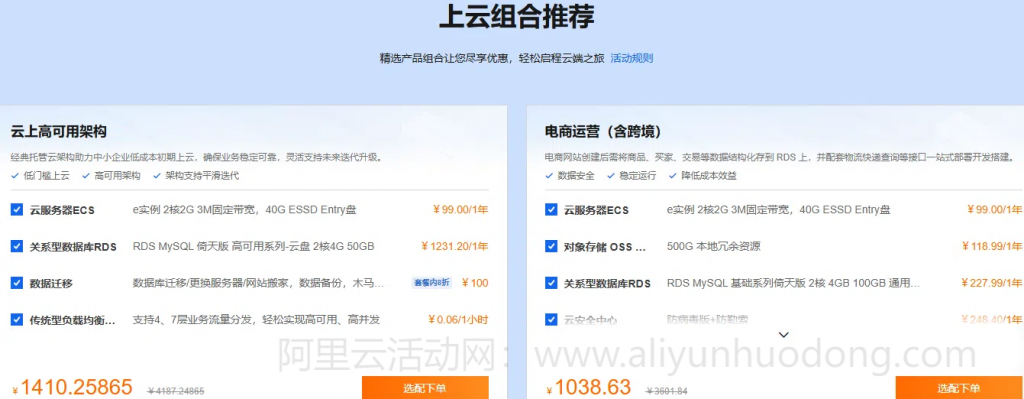Click the 电商网站创建后需将商品 card description

pos(779,157)
